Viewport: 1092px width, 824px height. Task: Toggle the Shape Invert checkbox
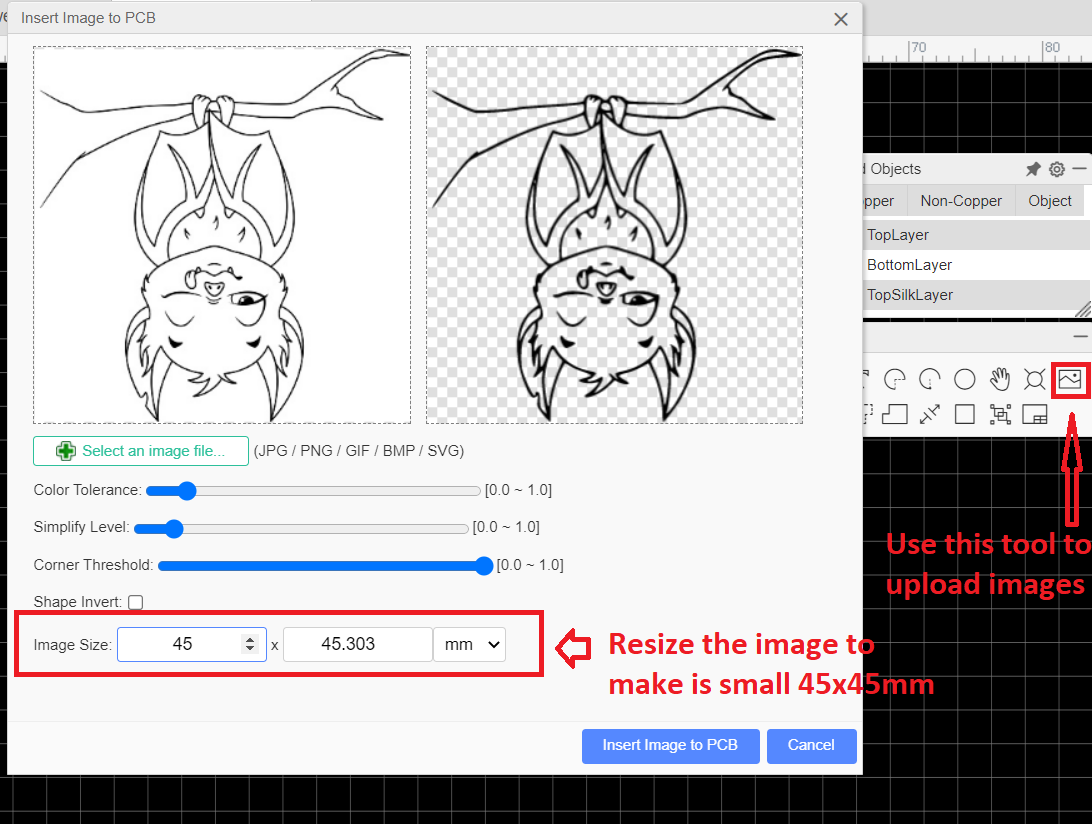point(136,602)
